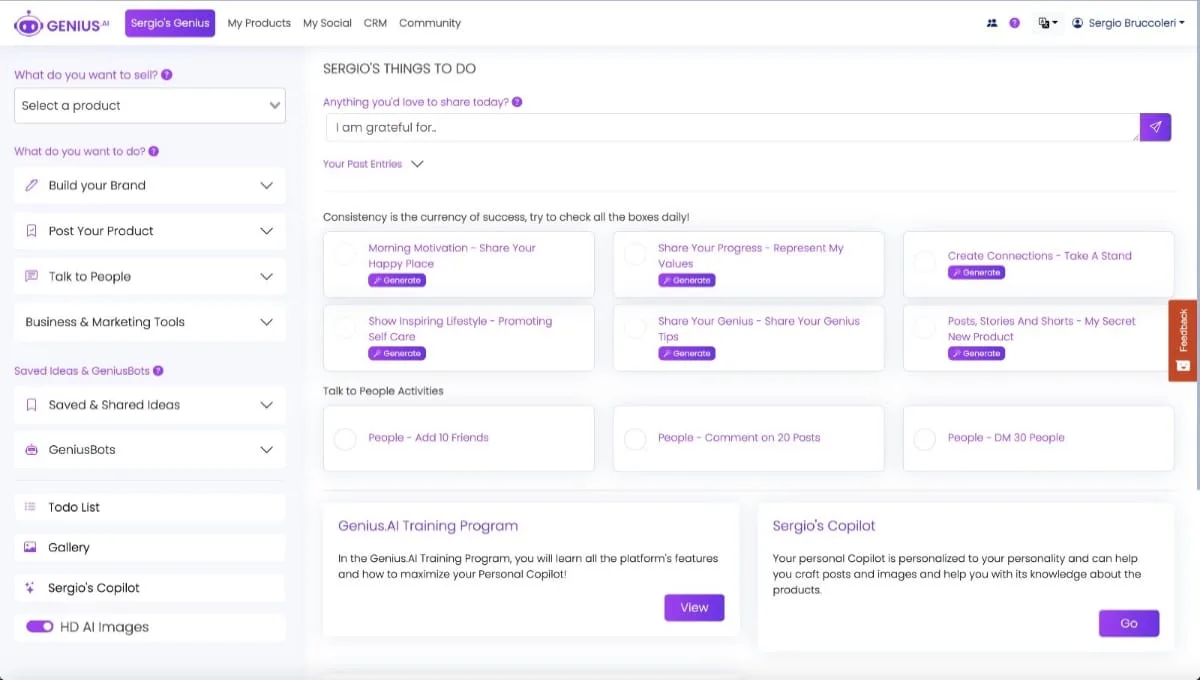Image resolution: width=1200 pixels, height=680 pixels.
Task: Send the gratitude entry with paper-plane button
Action: (1155, 127)
